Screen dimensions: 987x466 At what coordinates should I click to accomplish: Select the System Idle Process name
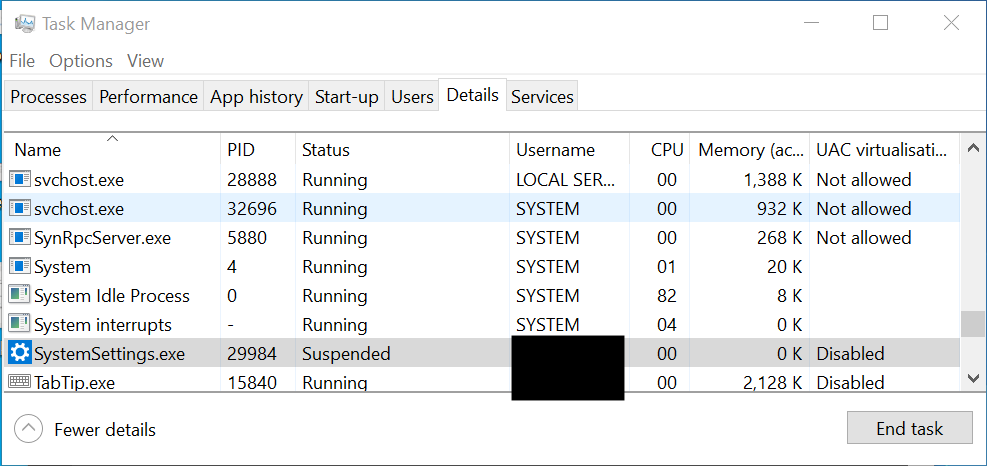tap(111, 296)
